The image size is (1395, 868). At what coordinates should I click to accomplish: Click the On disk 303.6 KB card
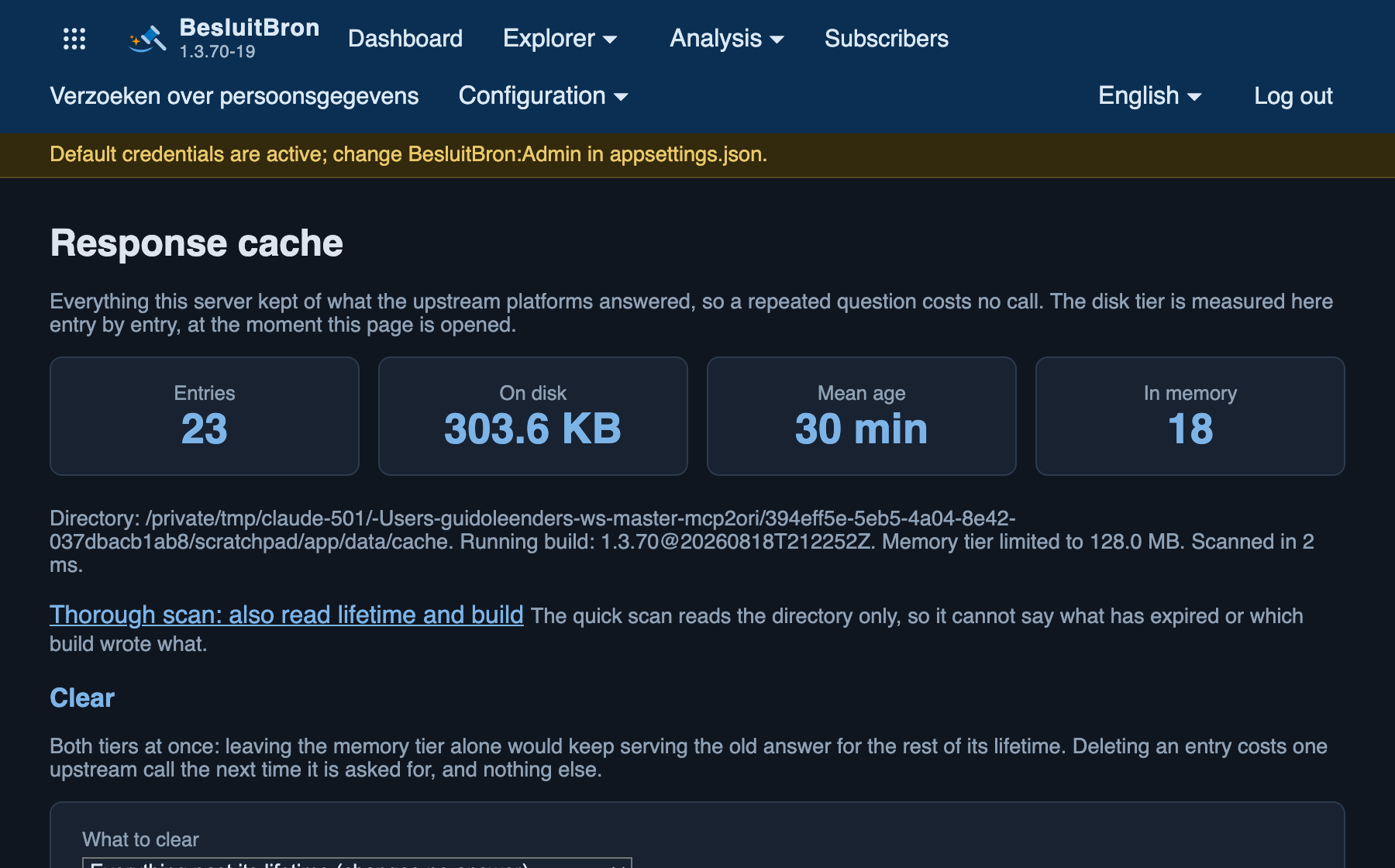(533, 416)
